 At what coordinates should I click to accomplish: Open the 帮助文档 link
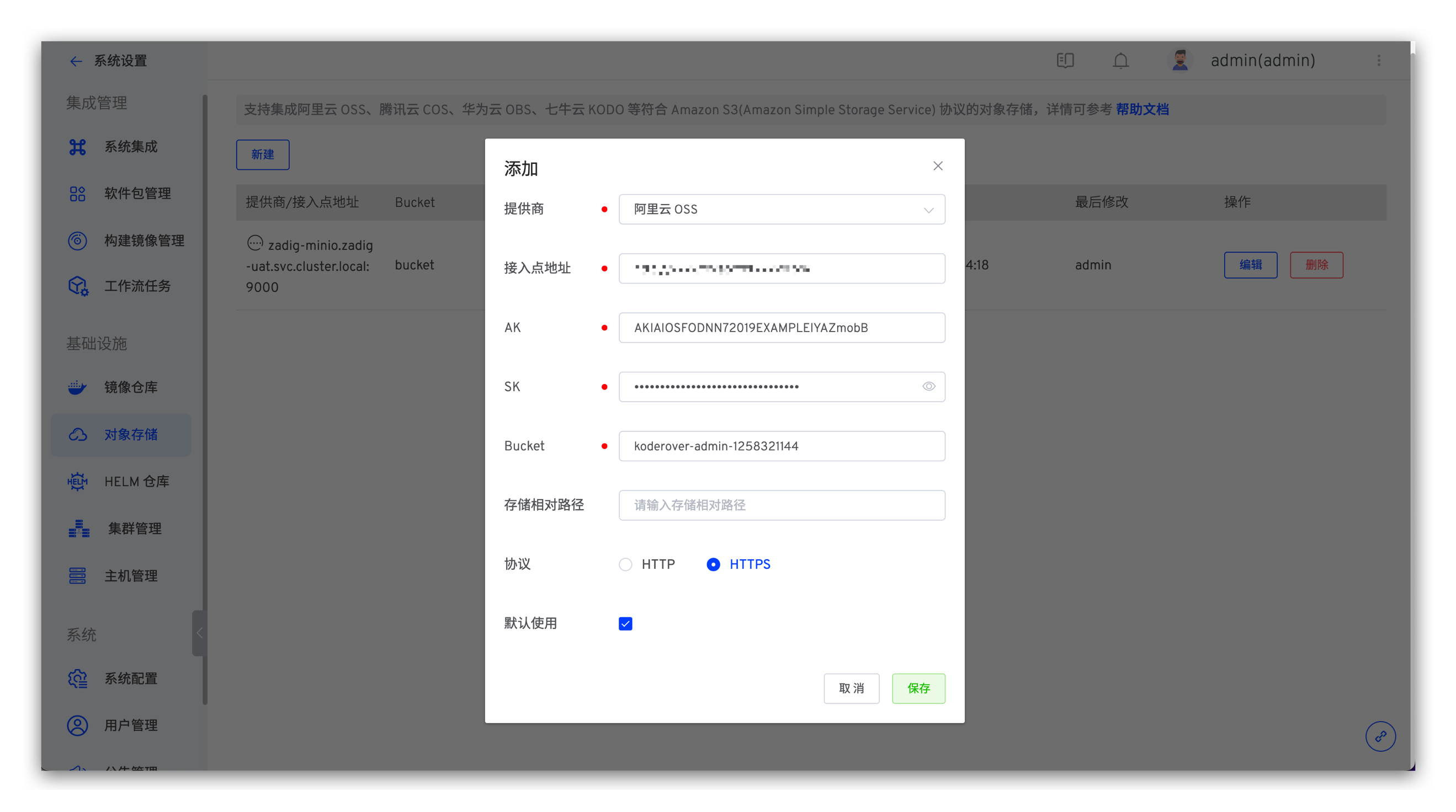[1142, 110]
